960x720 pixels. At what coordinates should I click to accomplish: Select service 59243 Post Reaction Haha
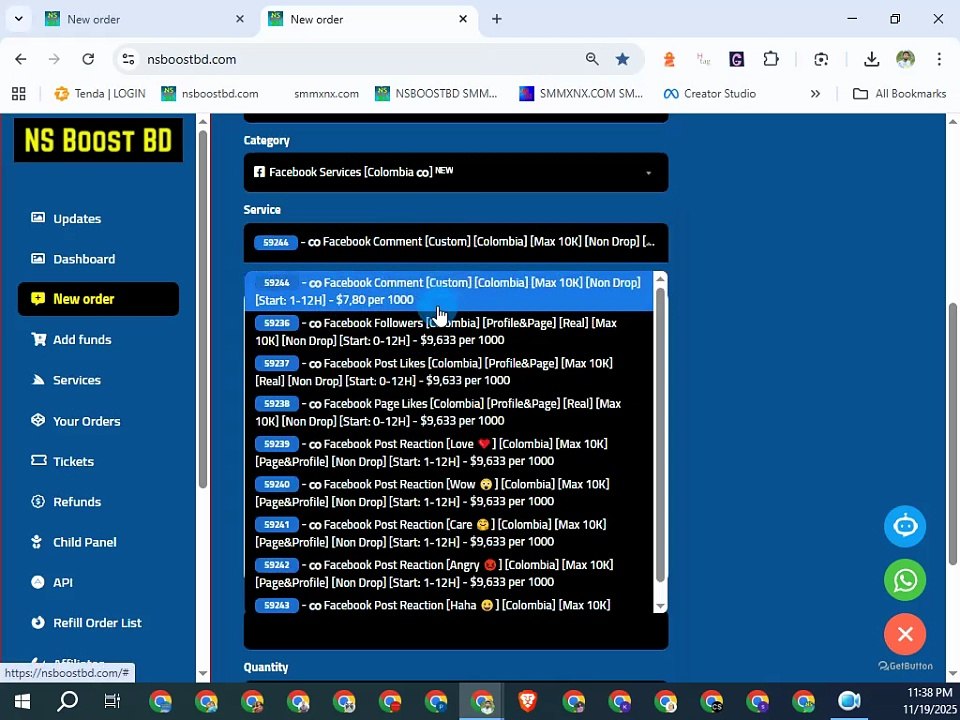point(449,605)
